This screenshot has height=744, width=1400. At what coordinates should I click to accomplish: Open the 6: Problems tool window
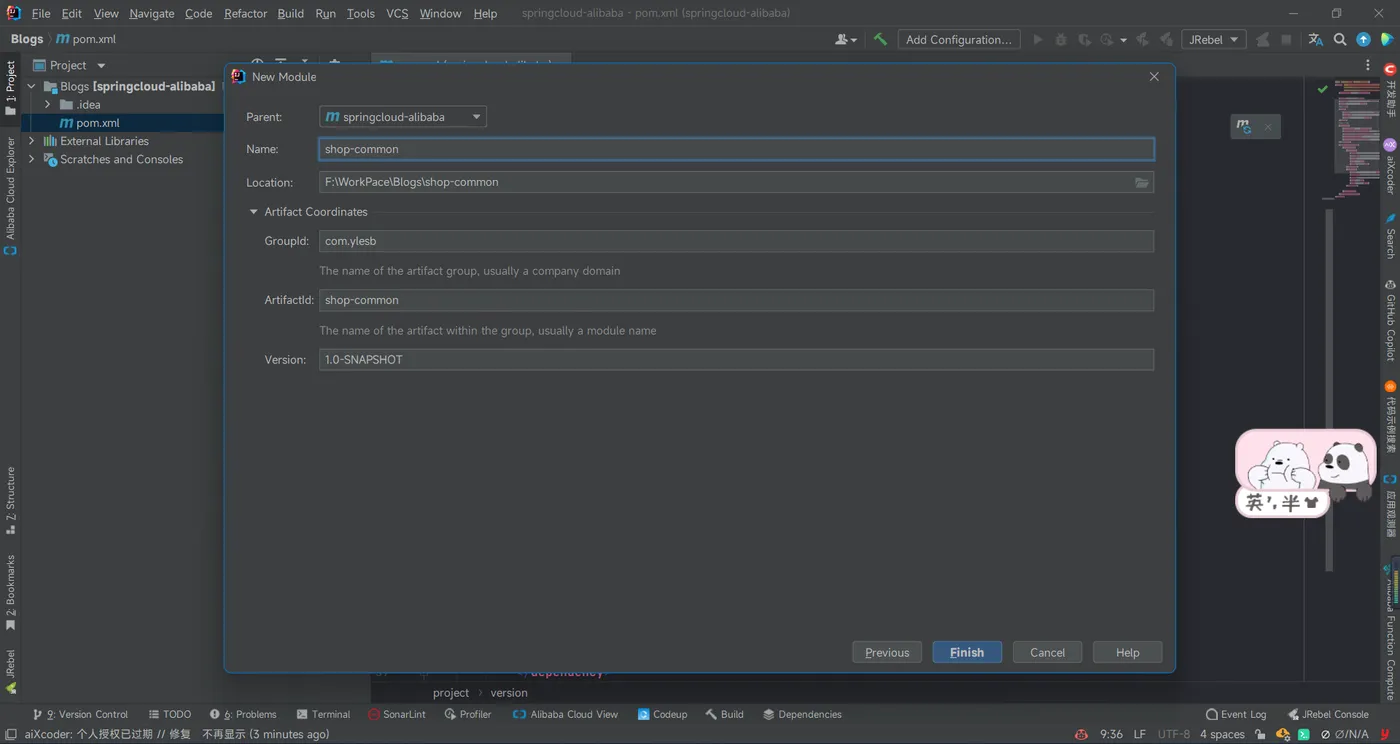tap(243, 714)
